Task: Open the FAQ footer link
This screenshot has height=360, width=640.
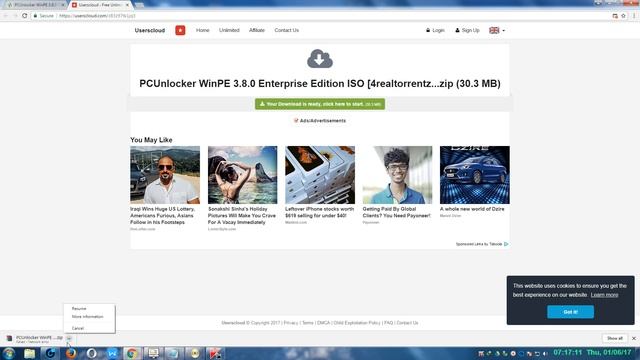Action: pos(388,323)
